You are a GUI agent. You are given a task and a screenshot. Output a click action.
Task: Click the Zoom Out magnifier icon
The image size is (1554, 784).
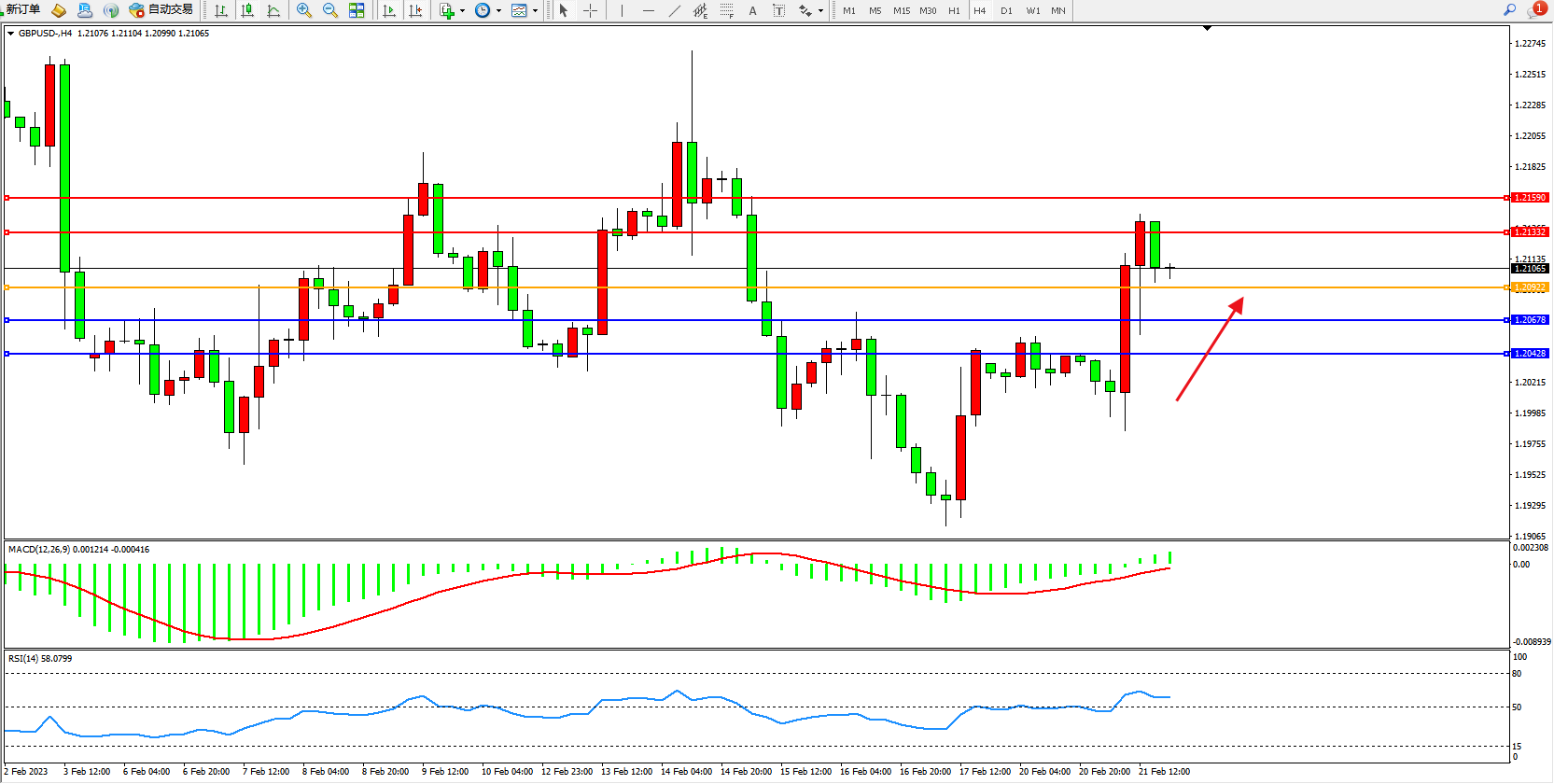[x=329, y=10]
